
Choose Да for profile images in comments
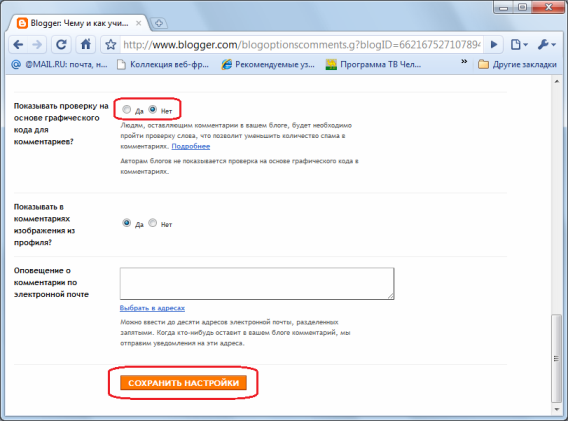[x=126, y=223]
